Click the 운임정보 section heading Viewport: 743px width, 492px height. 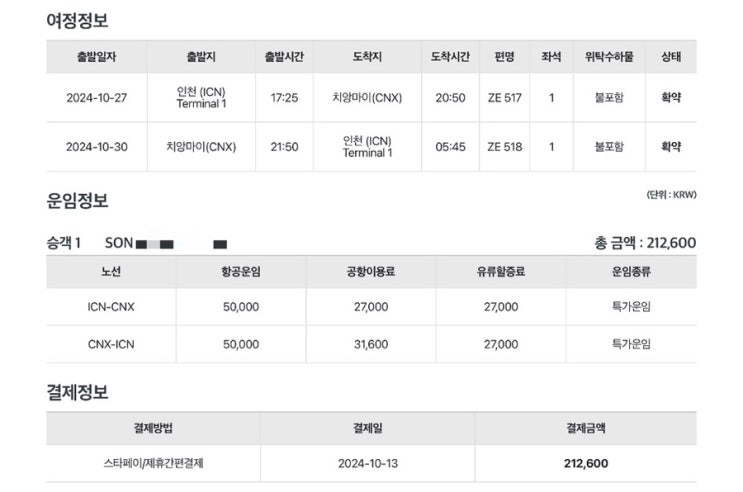coord(78,200)
